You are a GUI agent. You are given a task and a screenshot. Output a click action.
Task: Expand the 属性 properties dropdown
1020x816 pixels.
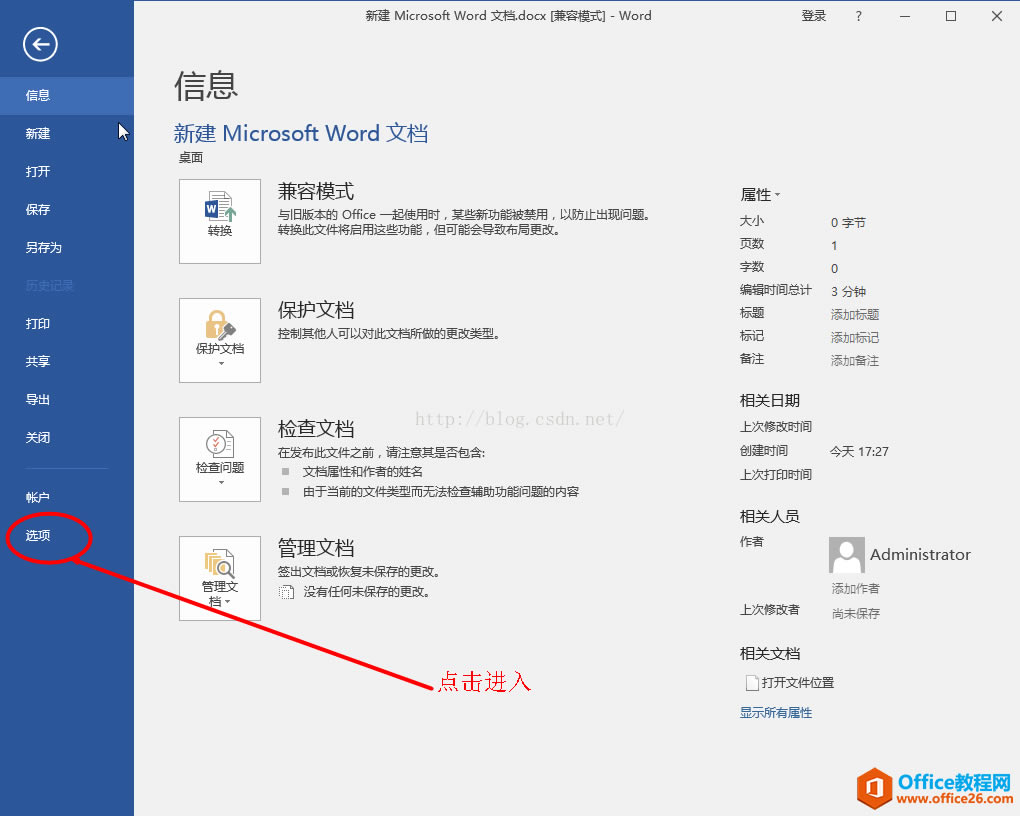(760, 195)
